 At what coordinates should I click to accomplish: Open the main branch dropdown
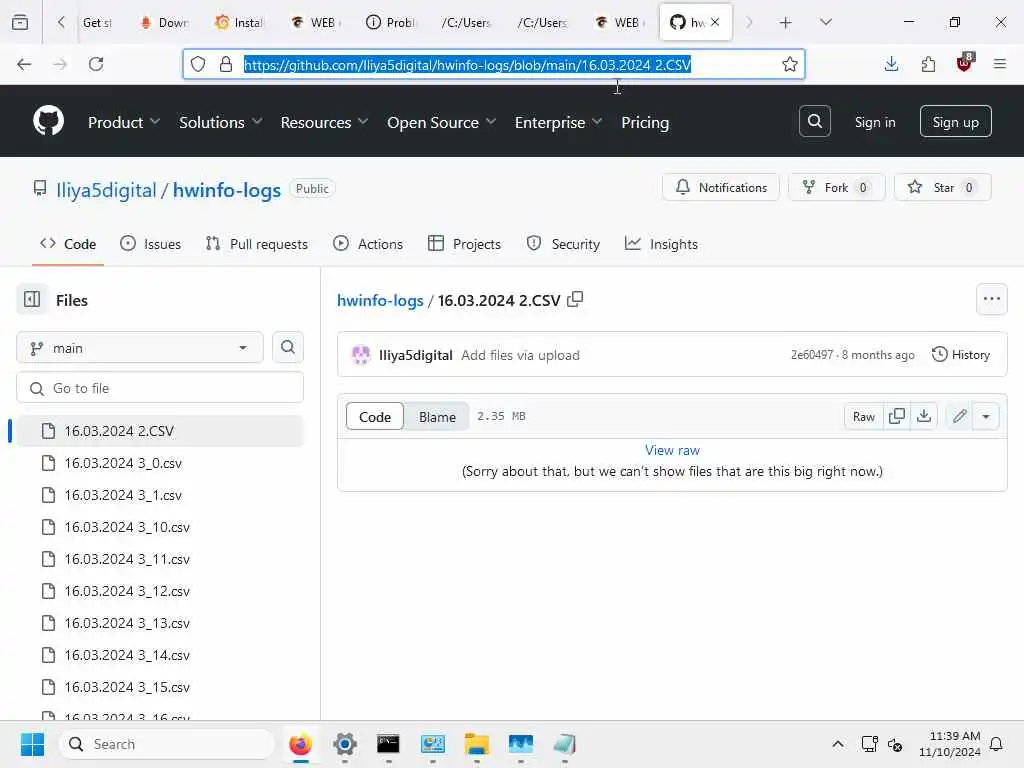coord(140,347)
